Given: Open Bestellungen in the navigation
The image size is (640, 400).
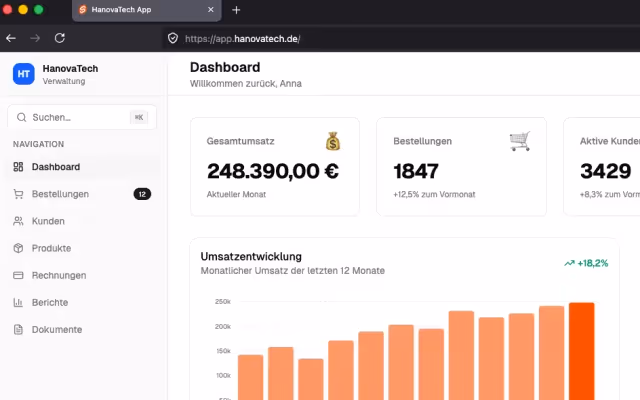Looking at the screenshot, I should (x=82, y=194).
